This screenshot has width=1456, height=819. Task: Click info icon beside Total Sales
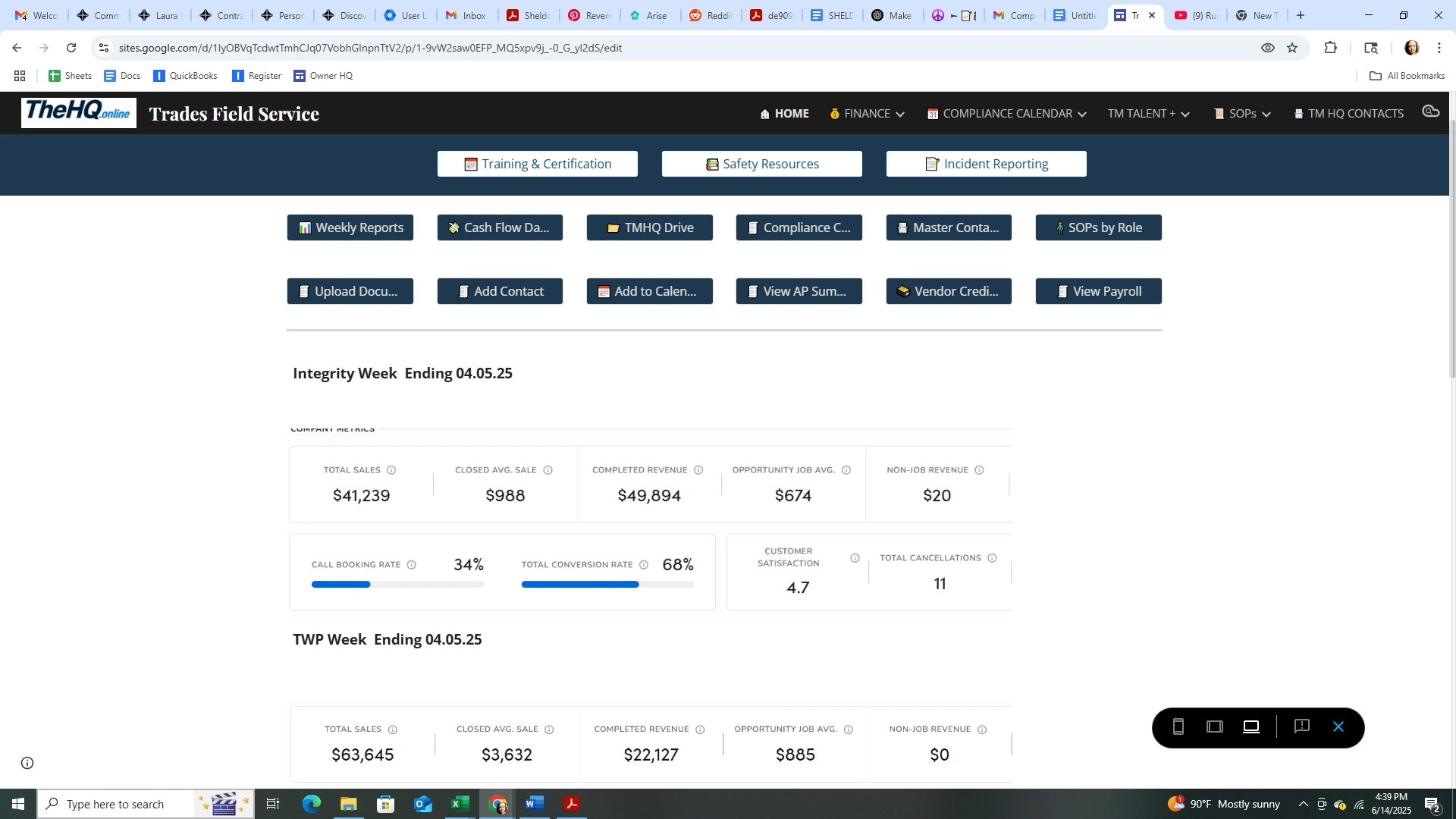point(391,470)
